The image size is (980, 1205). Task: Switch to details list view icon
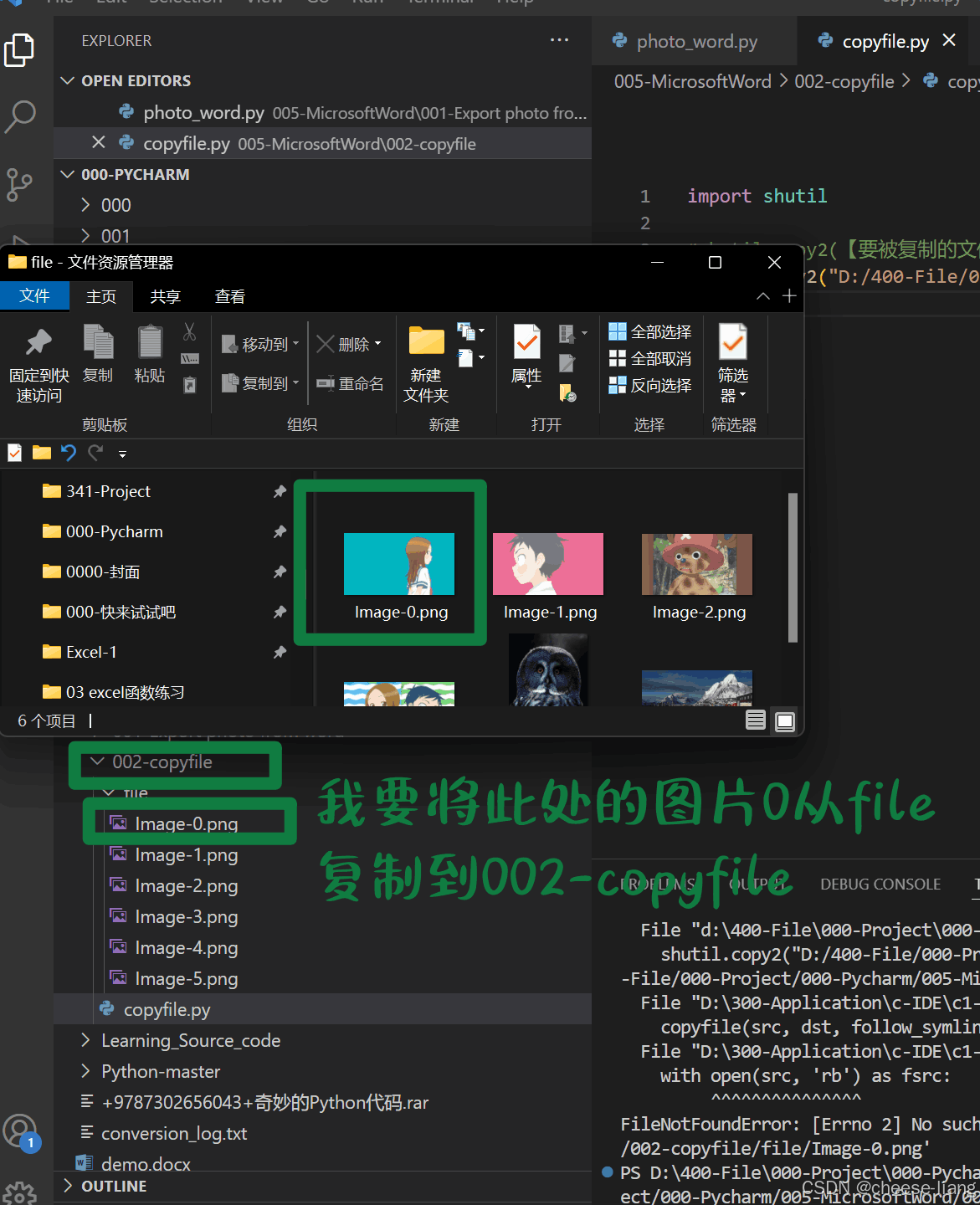[756, 720]
